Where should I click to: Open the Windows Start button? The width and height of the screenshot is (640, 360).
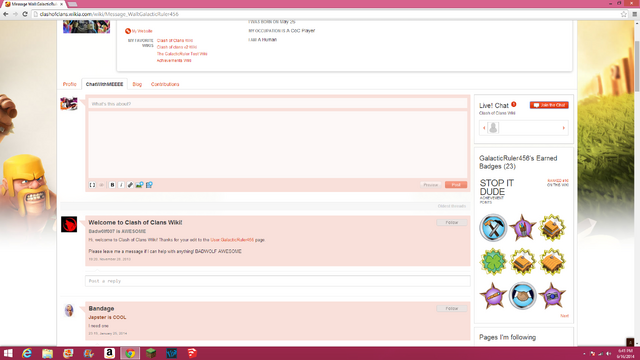(x=8, y=353)
